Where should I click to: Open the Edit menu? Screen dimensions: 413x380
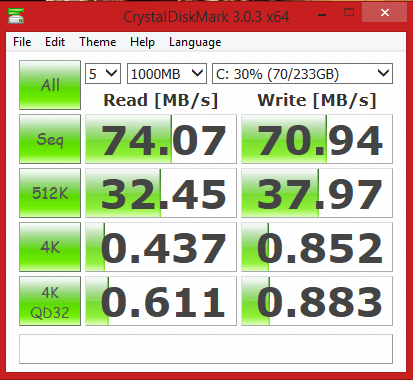tap(55, 42)
